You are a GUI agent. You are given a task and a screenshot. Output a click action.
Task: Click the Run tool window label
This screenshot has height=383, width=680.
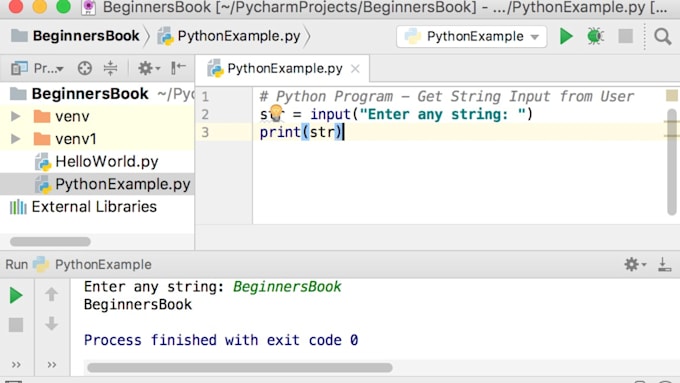(x=16, y=265)
